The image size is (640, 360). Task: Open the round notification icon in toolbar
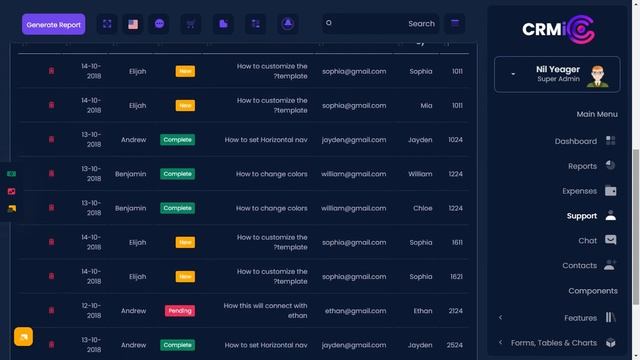[x=288, y=24]
